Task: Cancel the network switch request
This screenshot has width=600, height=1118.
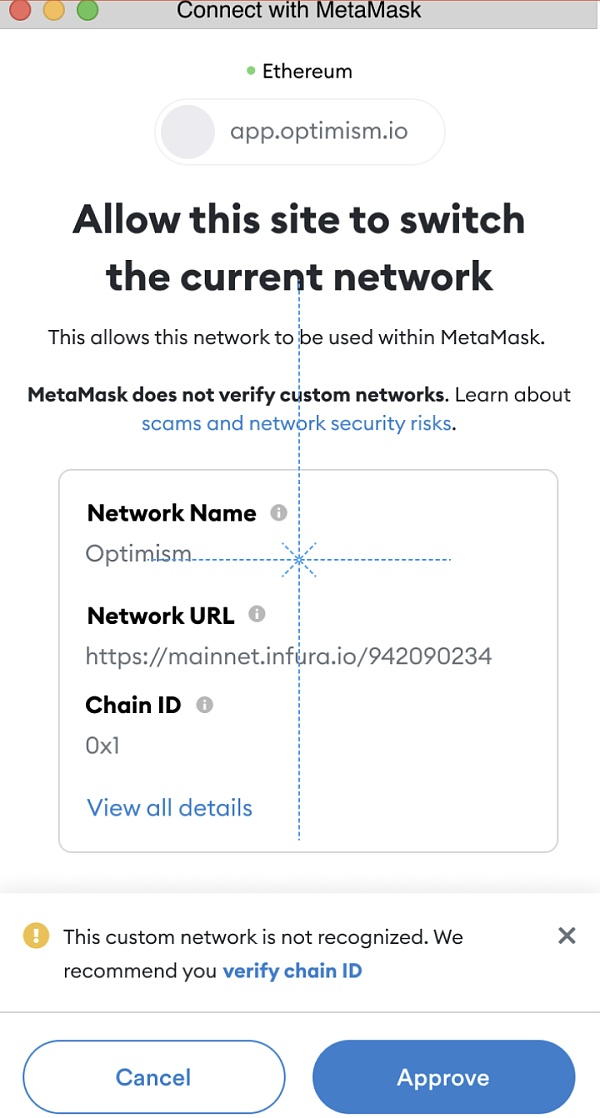Action: click(153, 1078)
